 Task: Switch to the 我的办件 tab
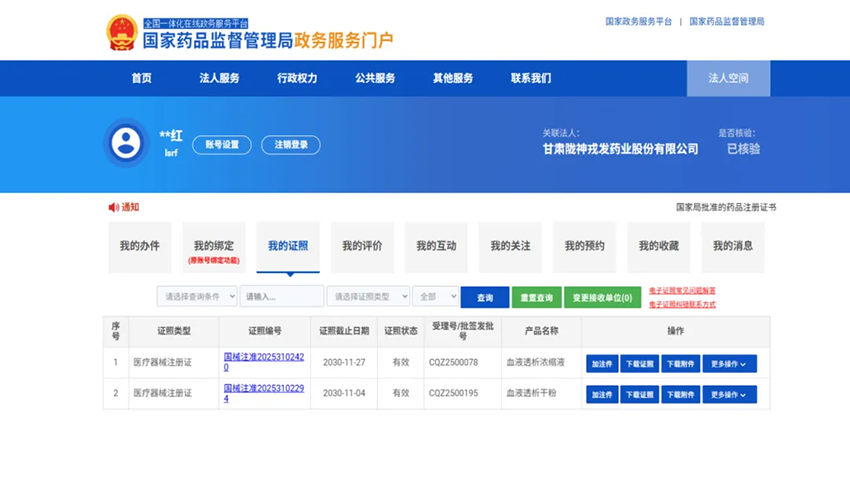point(140,246)
